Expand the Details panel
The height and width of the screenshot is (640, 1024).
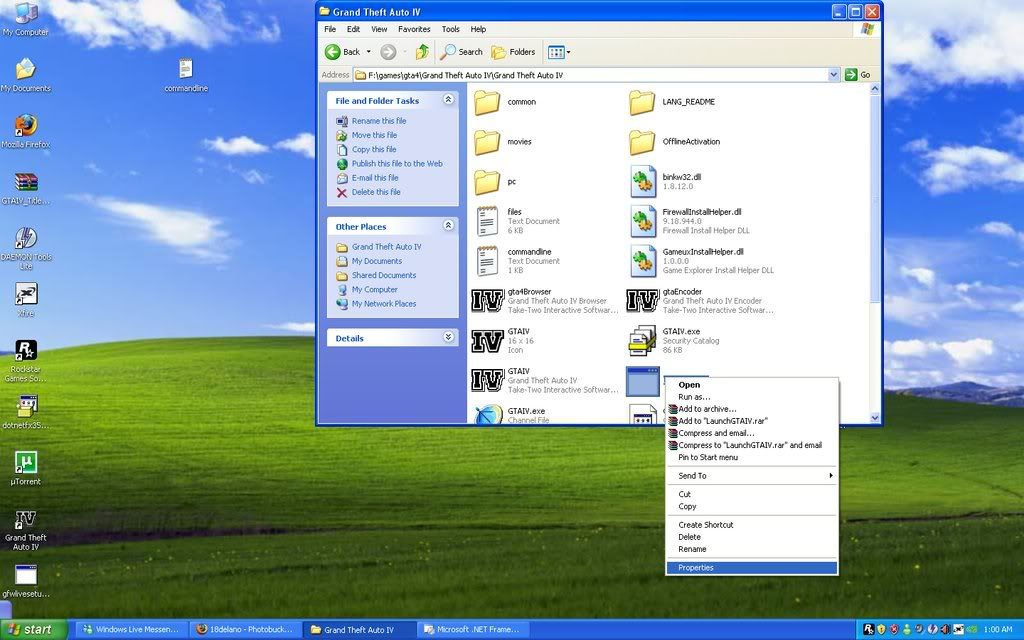click(448, 338)
